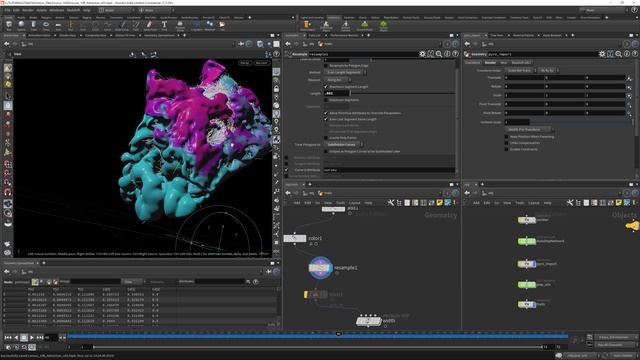Select the Sphere shelf tool
This screenshot has height=360, width=640.
[x=21, y=25]
